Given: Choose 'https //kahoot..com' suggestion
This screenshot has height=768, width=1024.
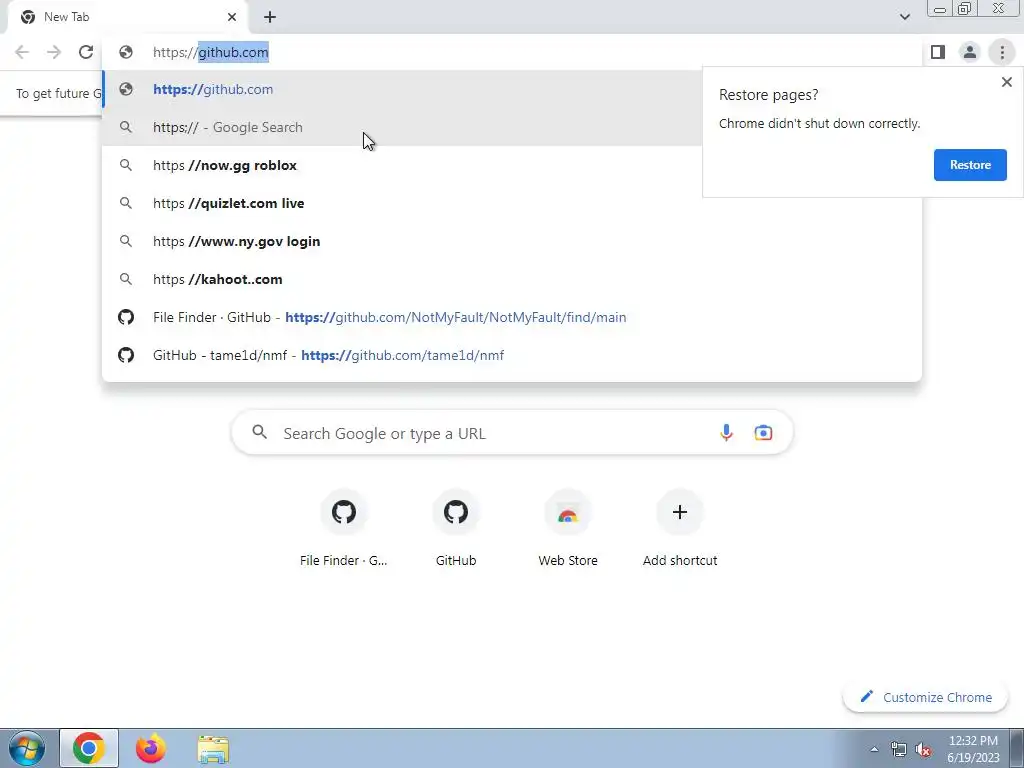Looking at the screenshot, I should [511, 279].
